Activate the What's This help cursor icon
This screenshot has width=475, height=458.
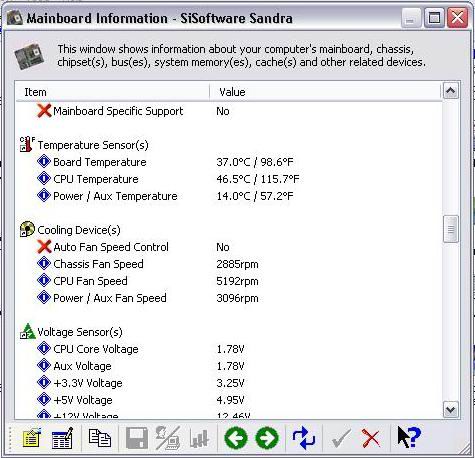click(x=409, y=437)
